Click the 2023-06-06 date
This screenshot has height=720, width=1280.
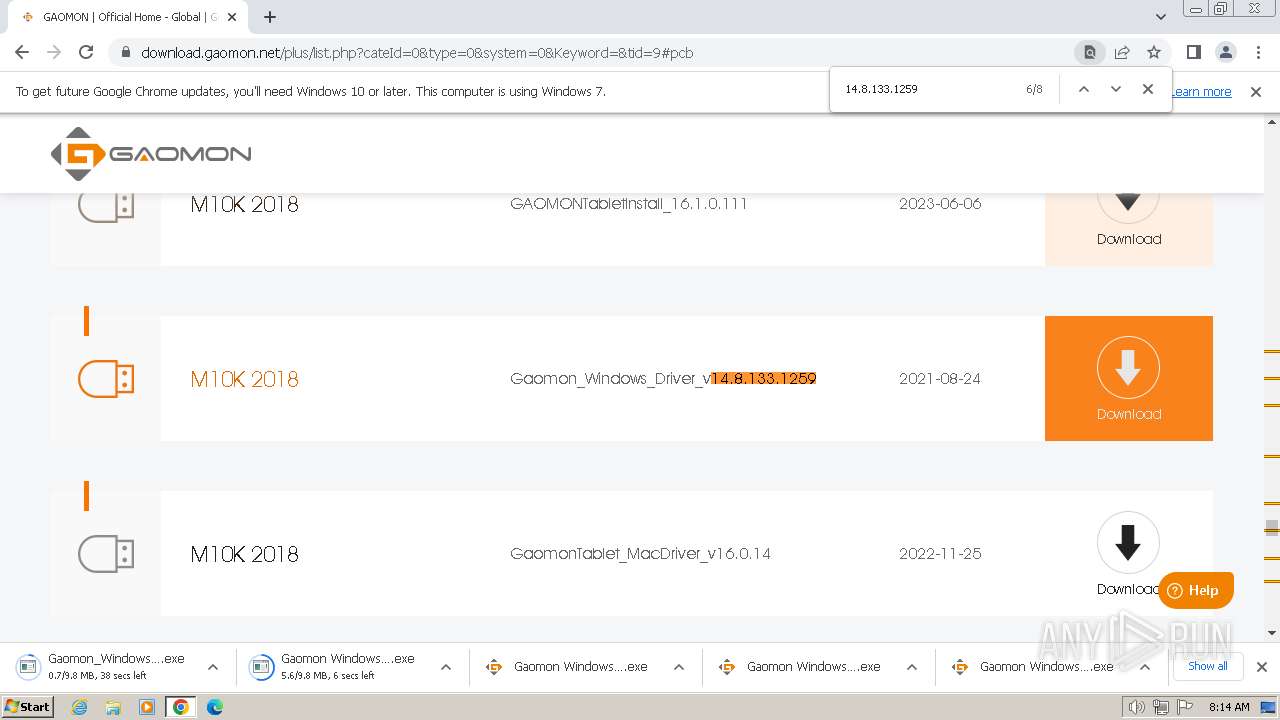click(940, 204)
